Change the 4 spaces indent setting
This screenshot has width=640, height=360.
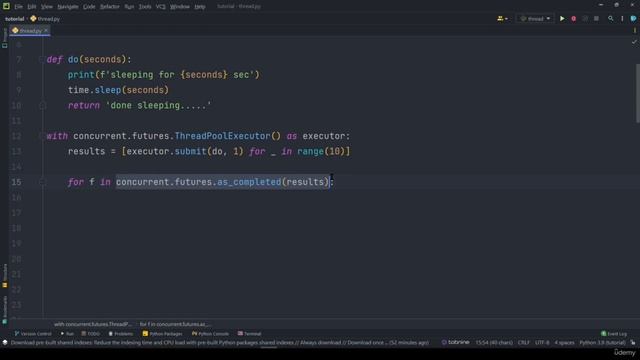tap(564, 342)
